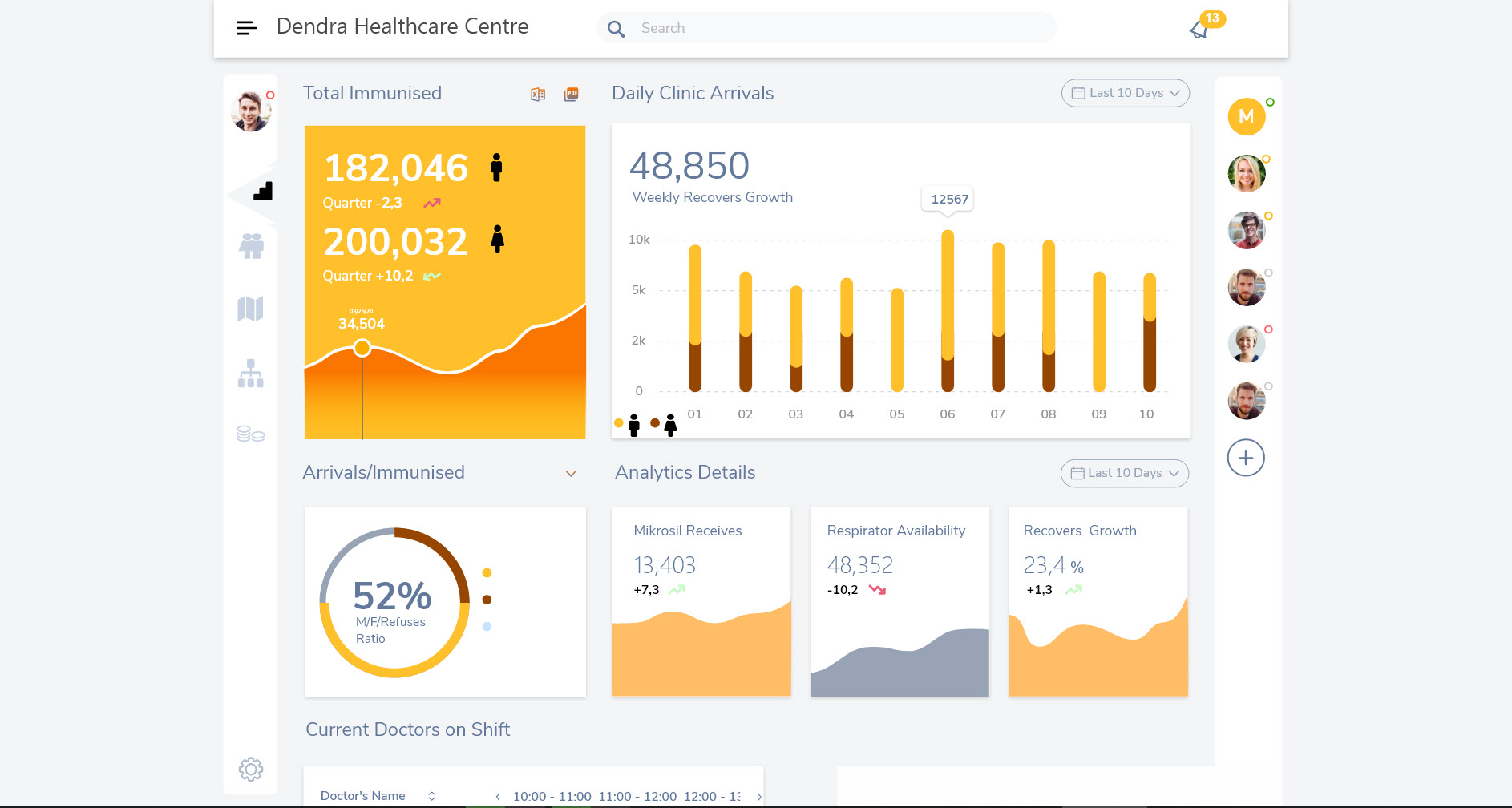
Task: Export Total Immunised as PDF
Action: click(571, 95)
